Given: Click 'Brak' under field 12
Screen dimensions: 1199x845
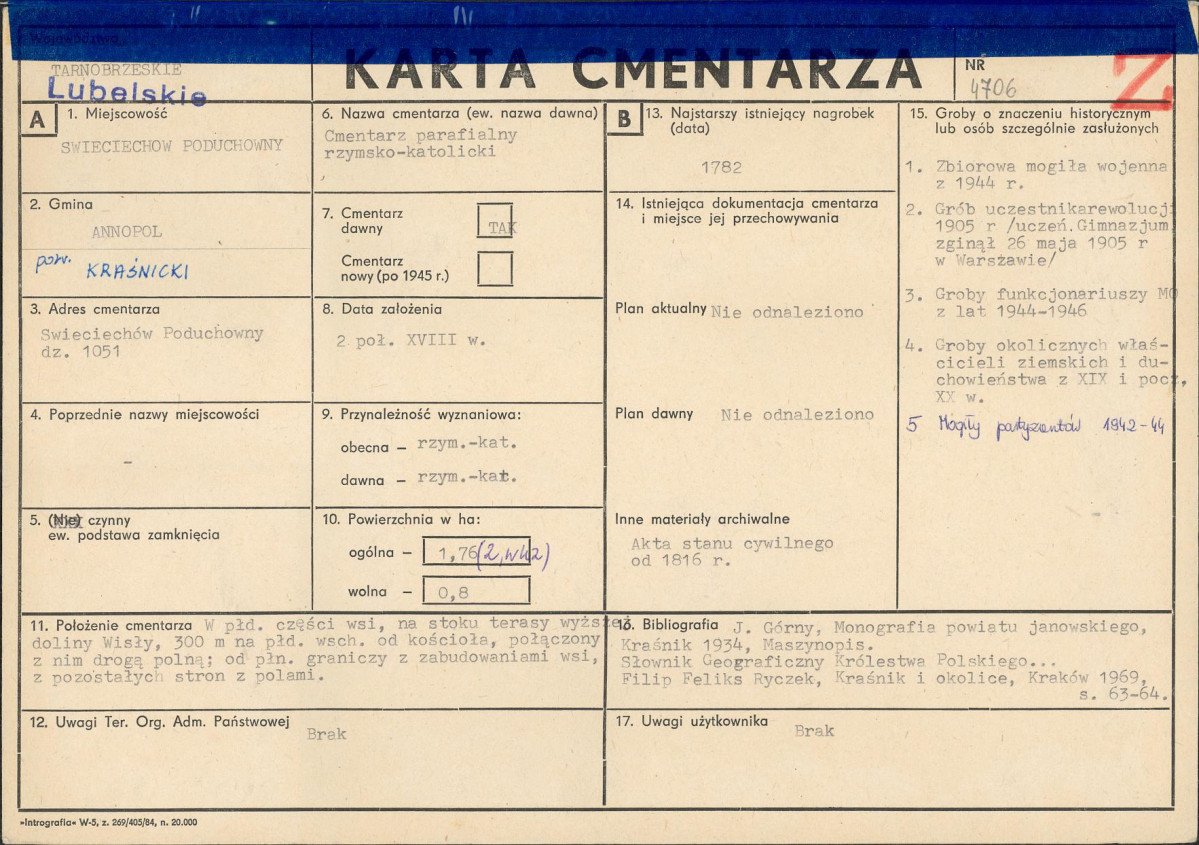Looking at the screenshot, I should [x=327, y=734].
